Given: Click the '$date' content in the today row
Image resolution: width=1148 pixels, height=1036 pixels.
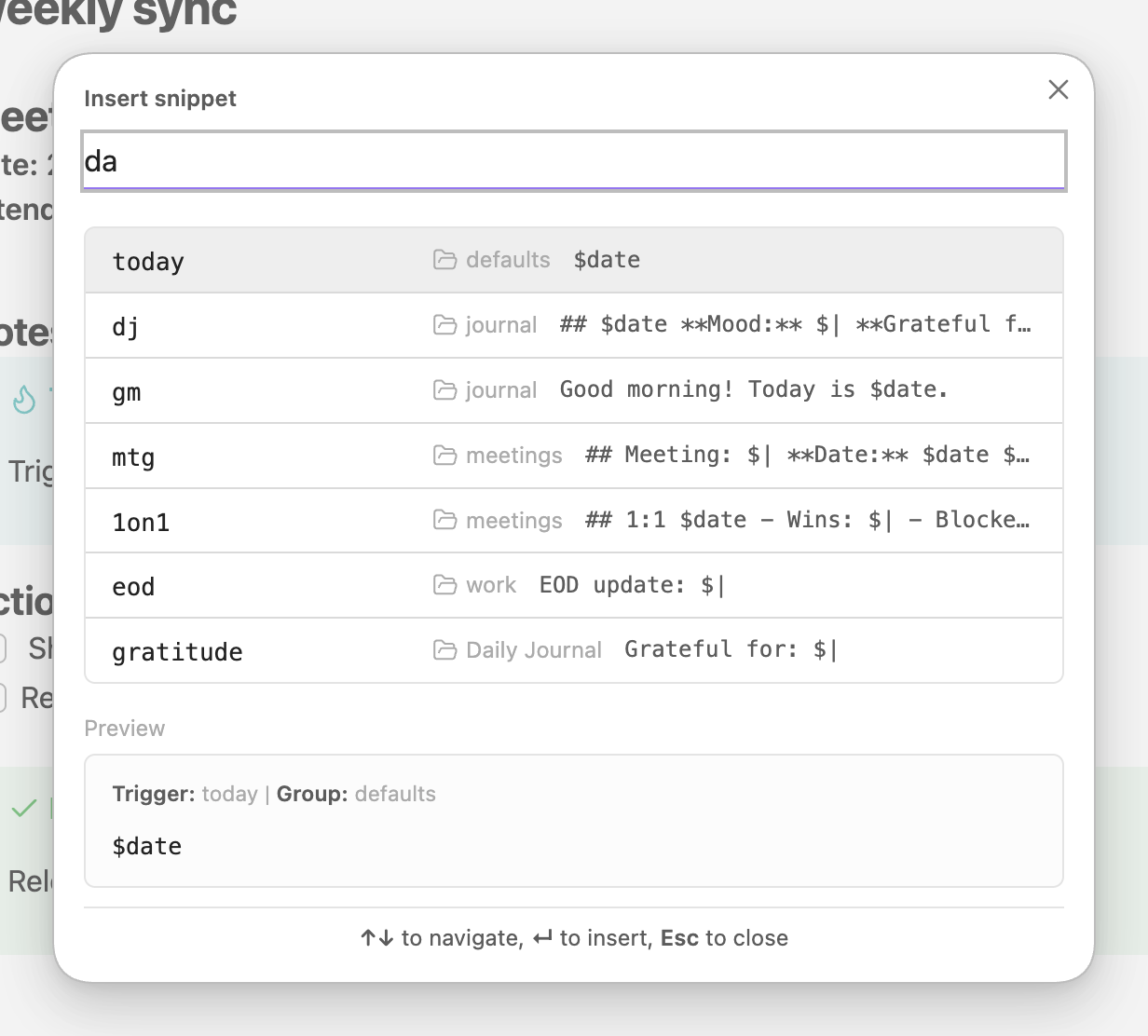Looking at the screenshot, I should click(x=607, y=260).
